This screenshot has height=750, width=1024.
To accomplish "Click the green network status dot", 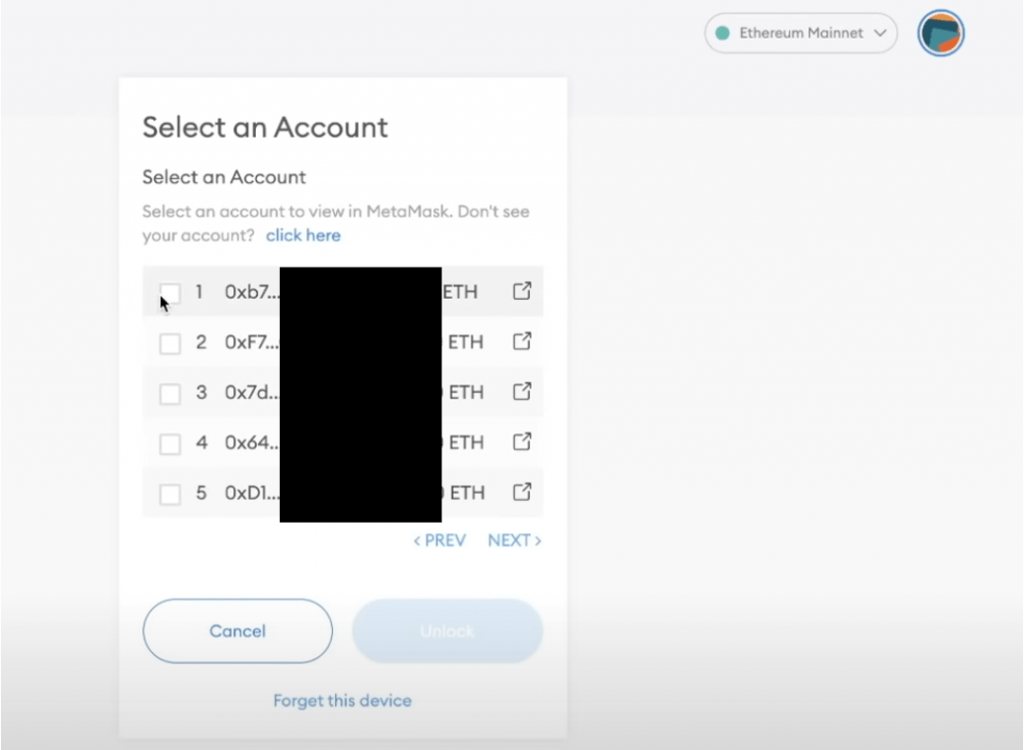I will [723, 34].
